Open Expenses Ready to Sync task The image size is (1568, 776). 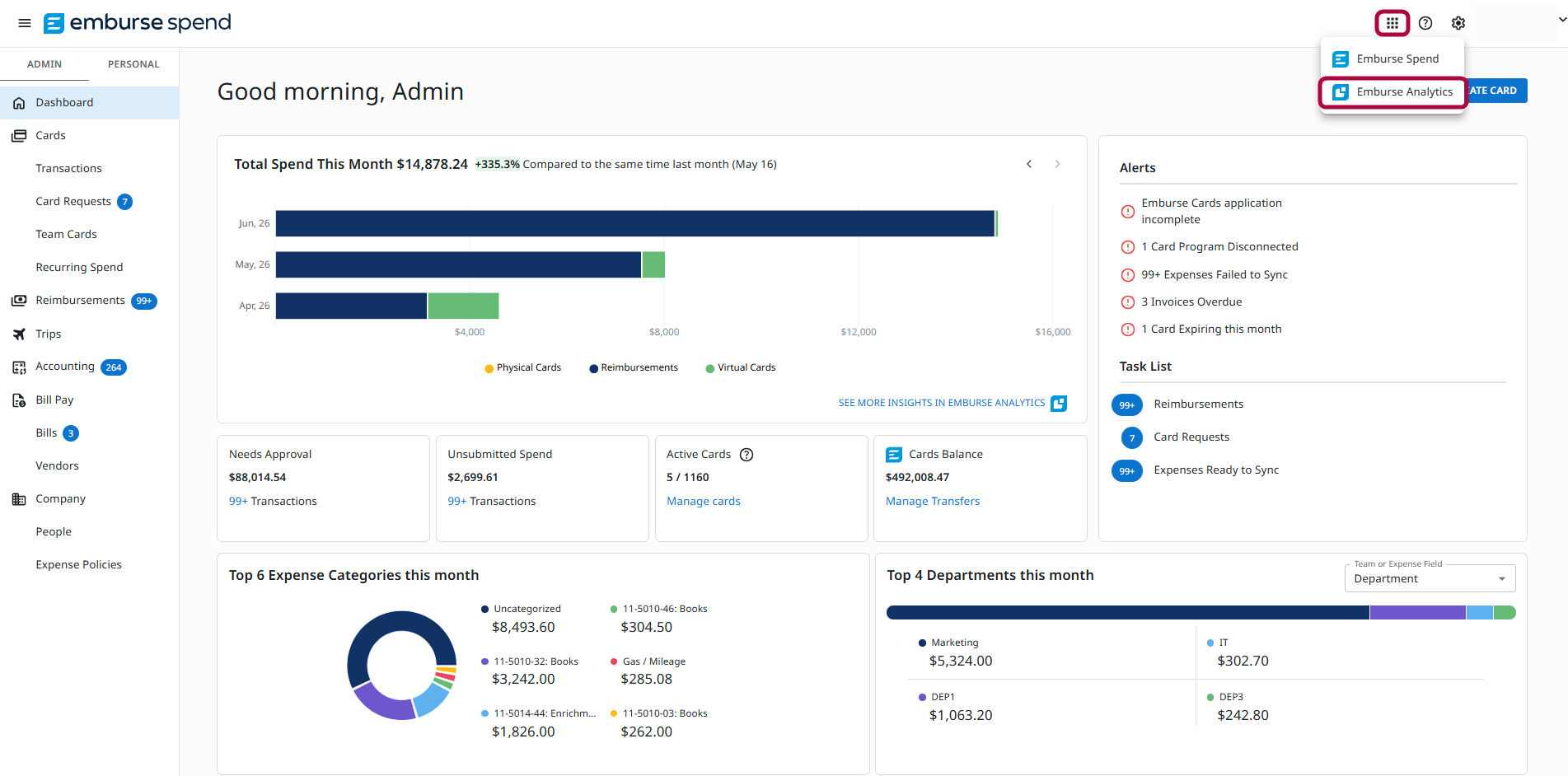[x=1216, y=470]
